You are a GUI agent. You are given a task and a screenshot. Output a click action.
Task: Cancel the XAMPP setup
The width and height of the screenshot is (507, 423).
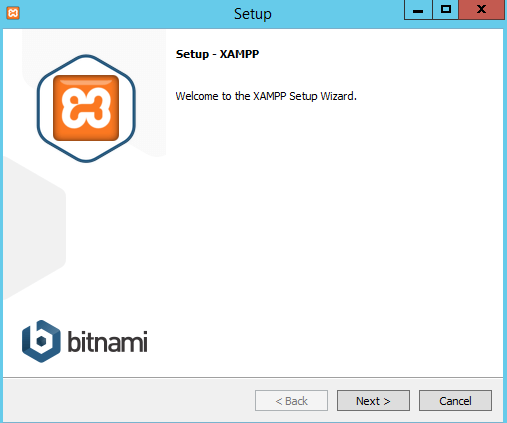coord(455,400)
